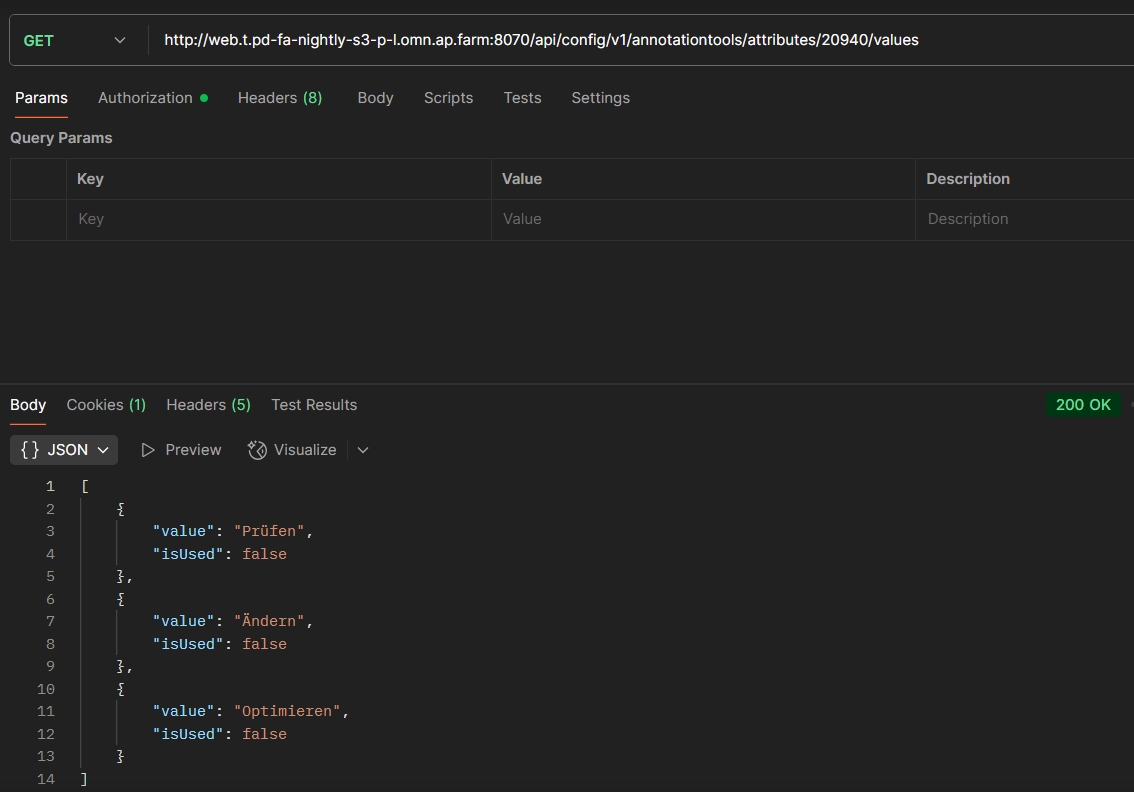This screenshot has width=1134, height=792.
Task: Open the response Headers (5) tab
Action: [208, 405]
